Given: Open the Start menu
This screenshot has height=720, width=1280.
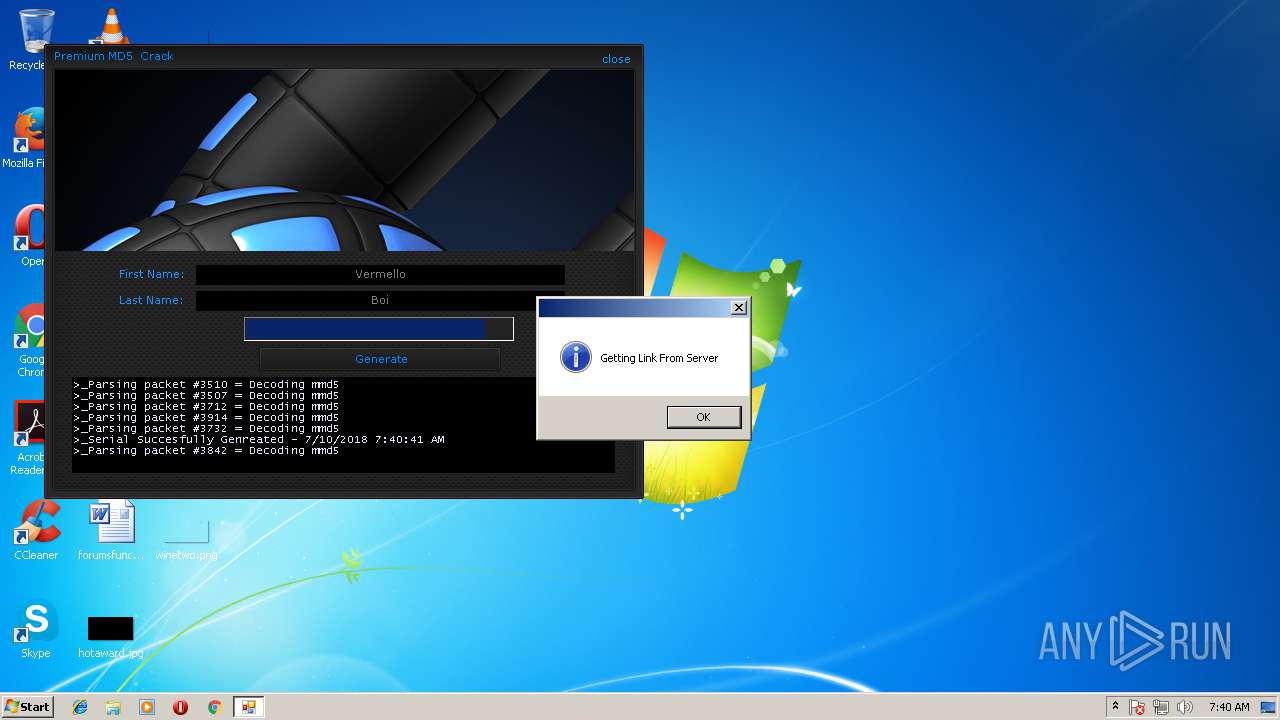Looking at the screenshot, I should click(x=27, y=707).
